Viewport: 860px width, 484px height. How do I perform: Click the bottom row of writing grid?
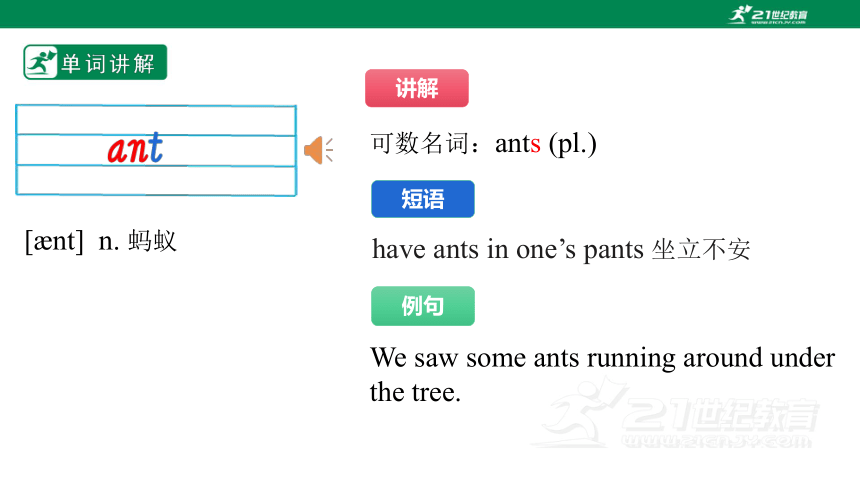[156, 180]
